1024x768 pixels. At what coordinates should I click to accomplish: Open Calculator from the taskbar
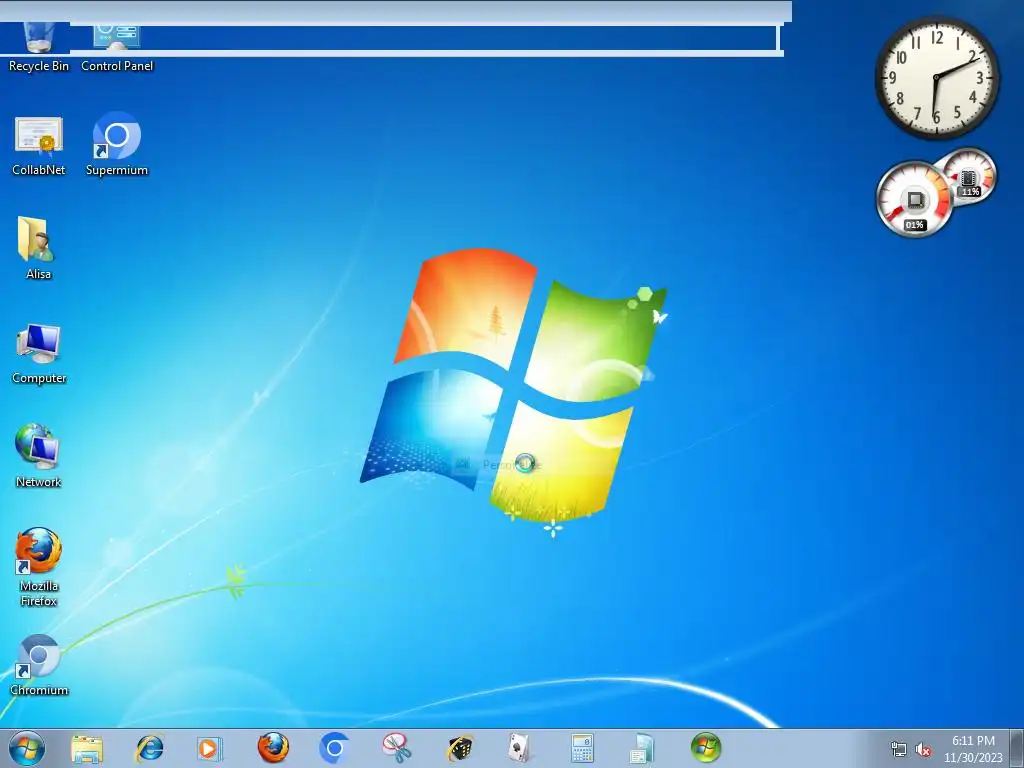pyautogui.click(x=582, y=748)
